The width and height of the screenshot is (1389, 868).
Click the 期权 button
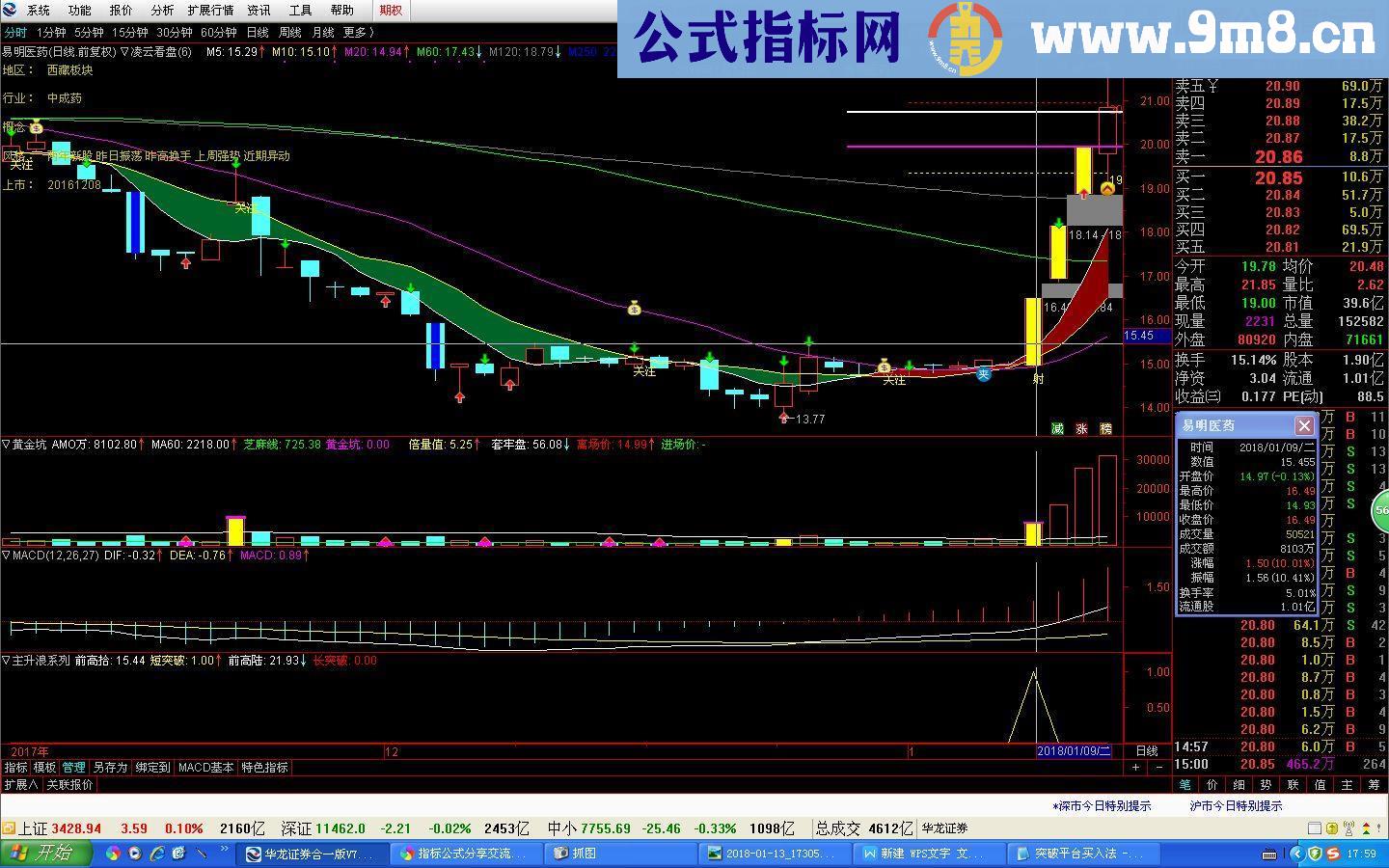coord(391,11)
